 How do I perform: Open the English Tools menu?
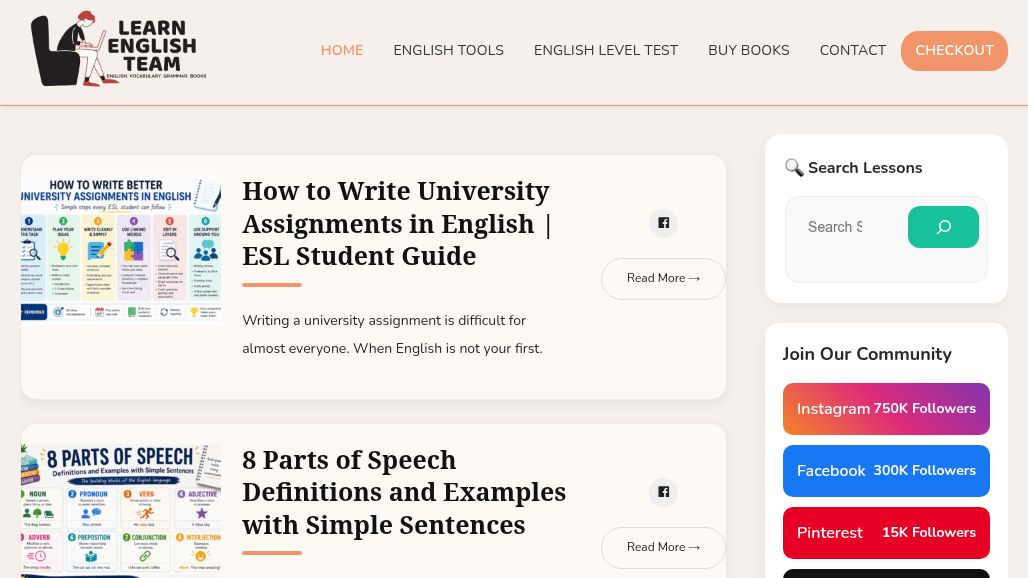448,50
